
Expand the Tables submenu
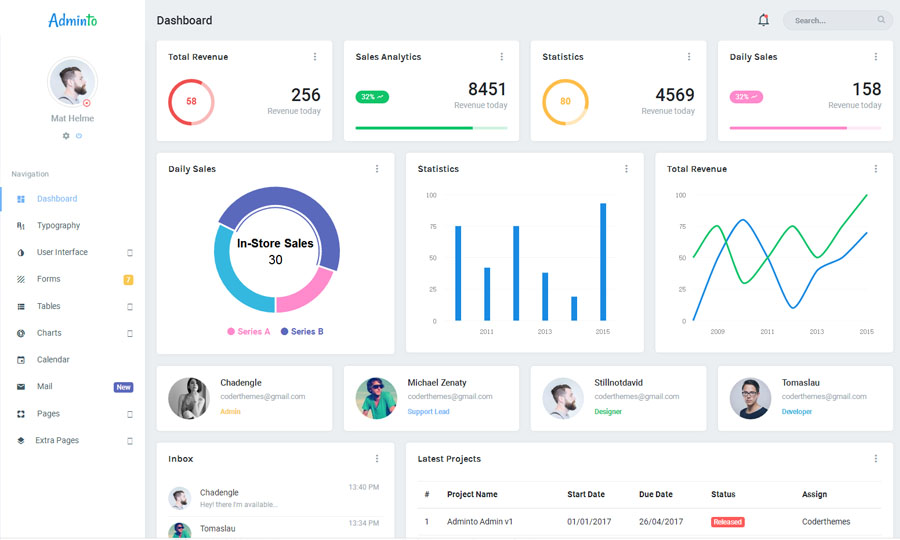point(129,307)
